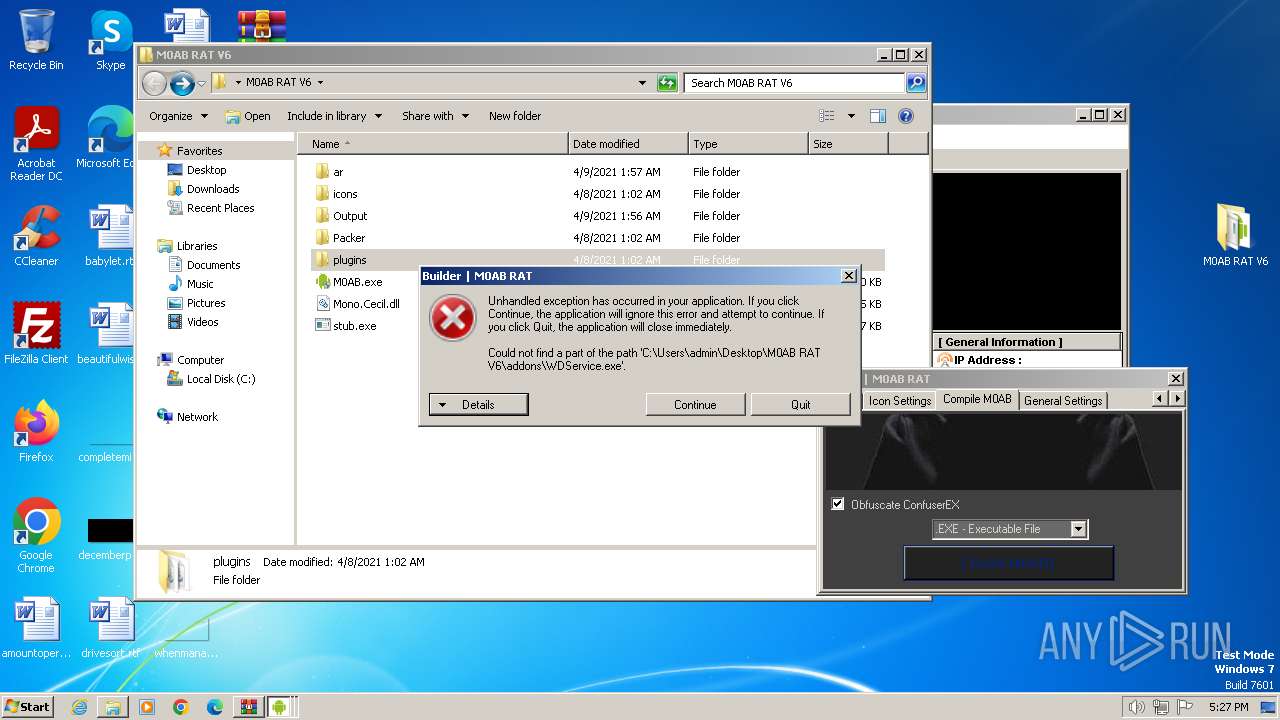Open Music library
The width and height of the screenshot is (1280, 720).
(200, 284)
